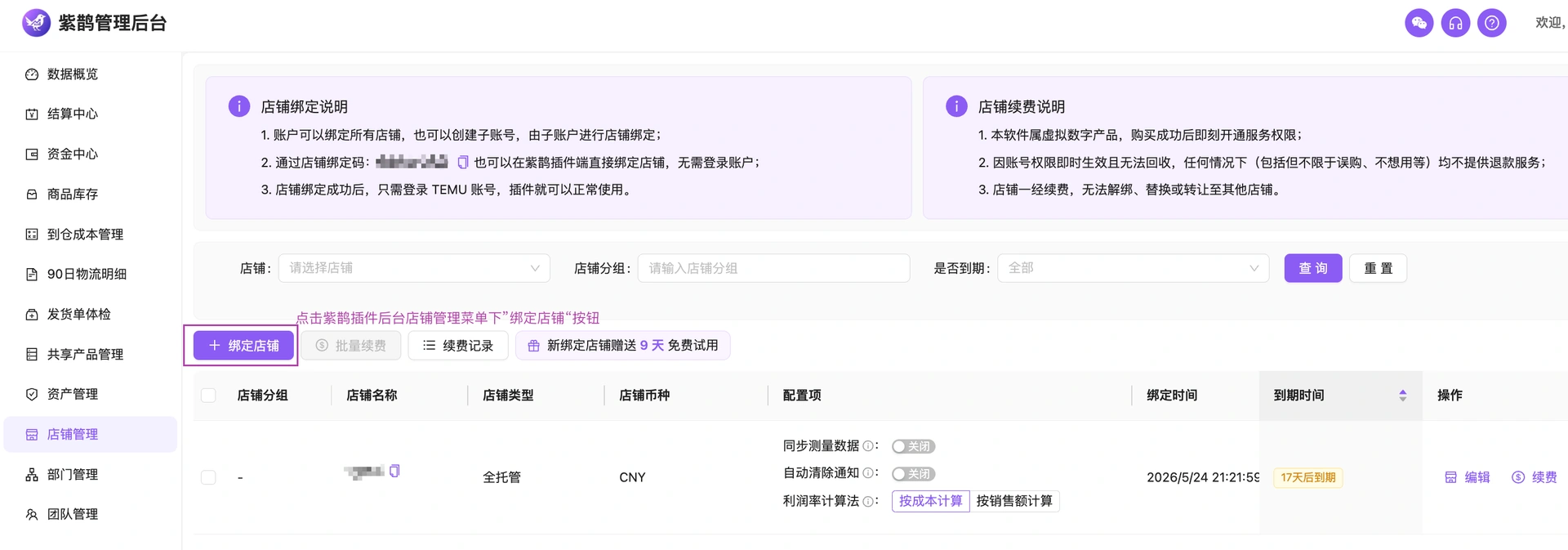
Task: Copy the store name in table row
Action: coord(394,471)
